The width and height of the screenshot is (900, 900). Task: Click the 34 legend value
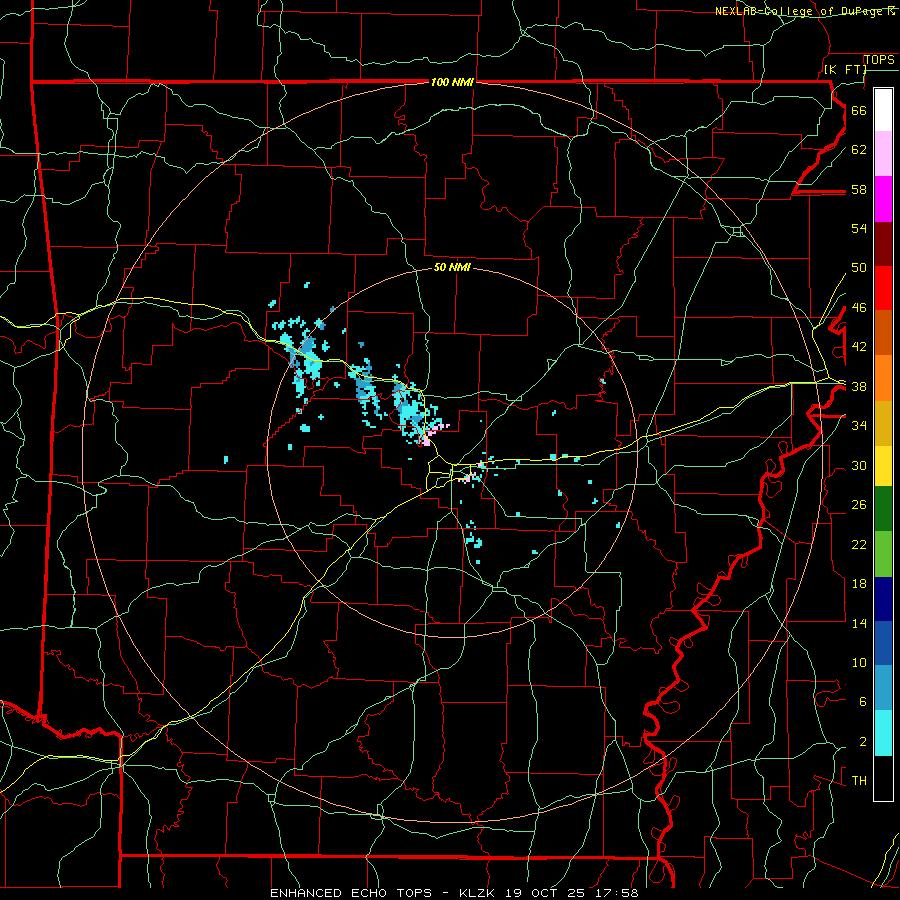coord(859,425)
